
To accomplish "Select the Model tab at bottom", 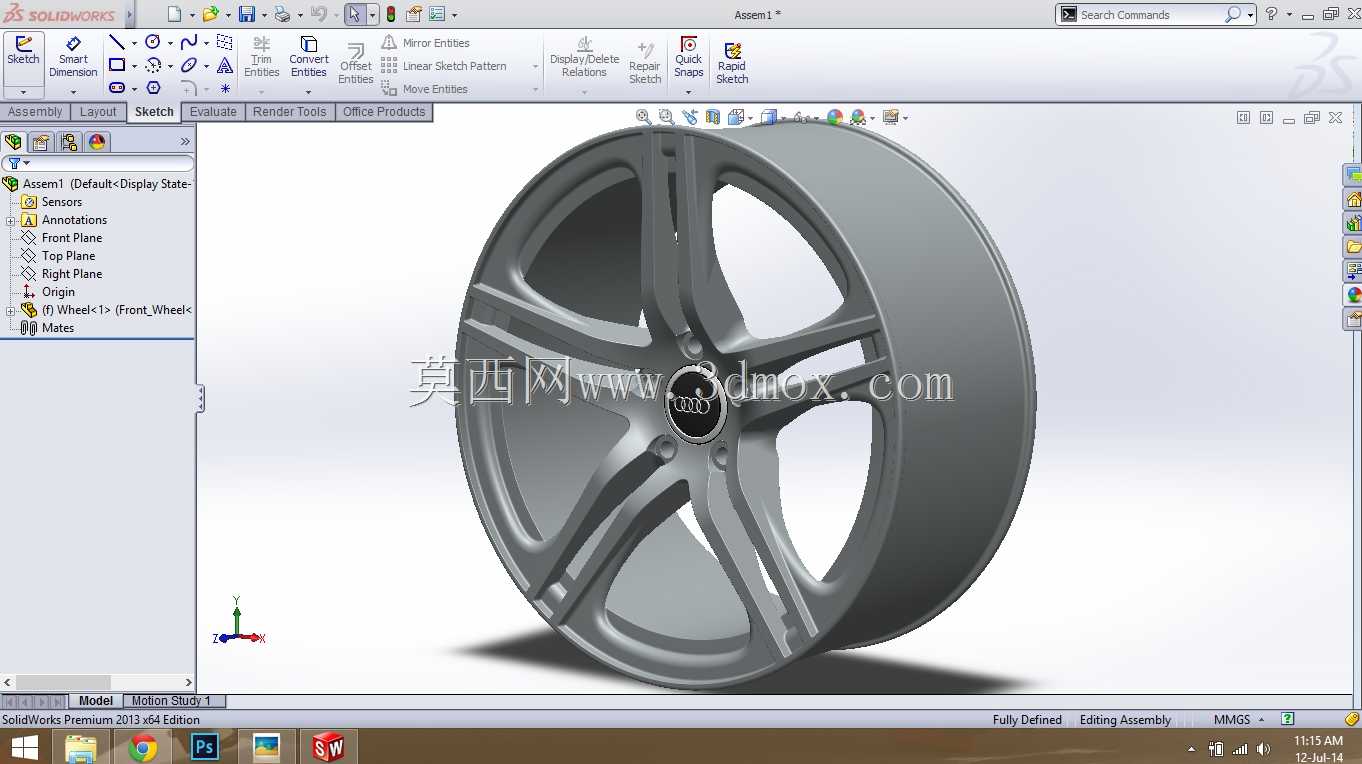I will coord(96,701).
